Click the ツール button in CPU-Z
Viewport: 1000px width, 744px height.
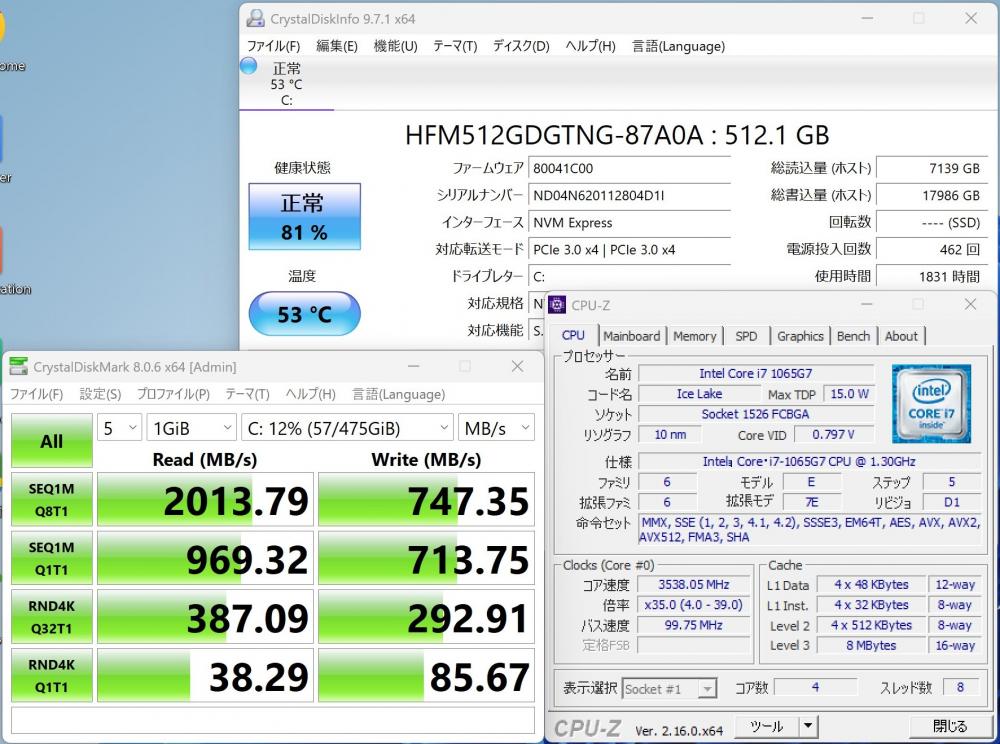[x=766, y=726]
